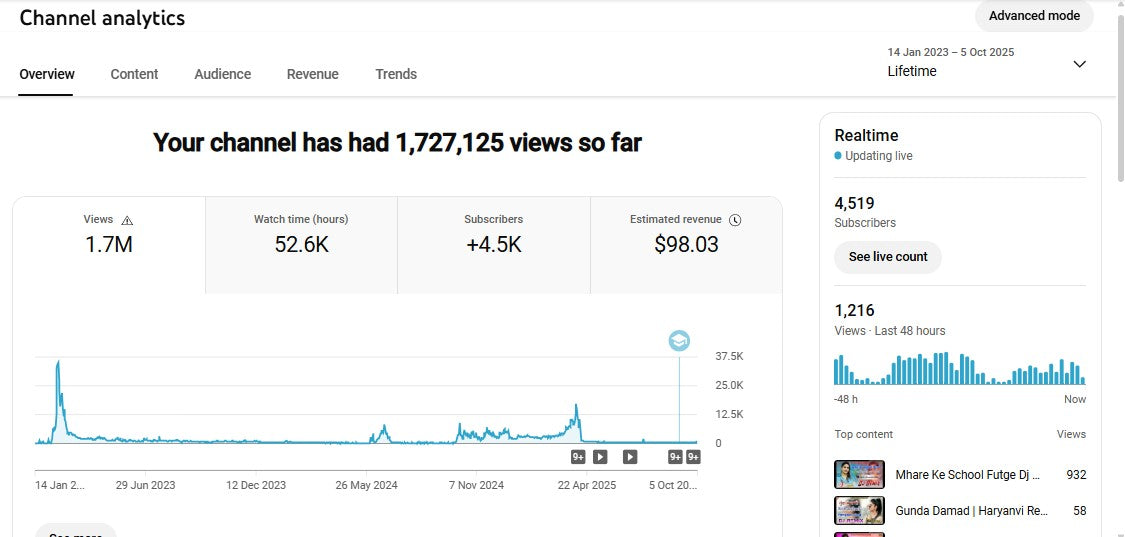Open the Lifetime date range selector
The height and width of the screenshot is (537, 1125).
click(x=912, y=71)
